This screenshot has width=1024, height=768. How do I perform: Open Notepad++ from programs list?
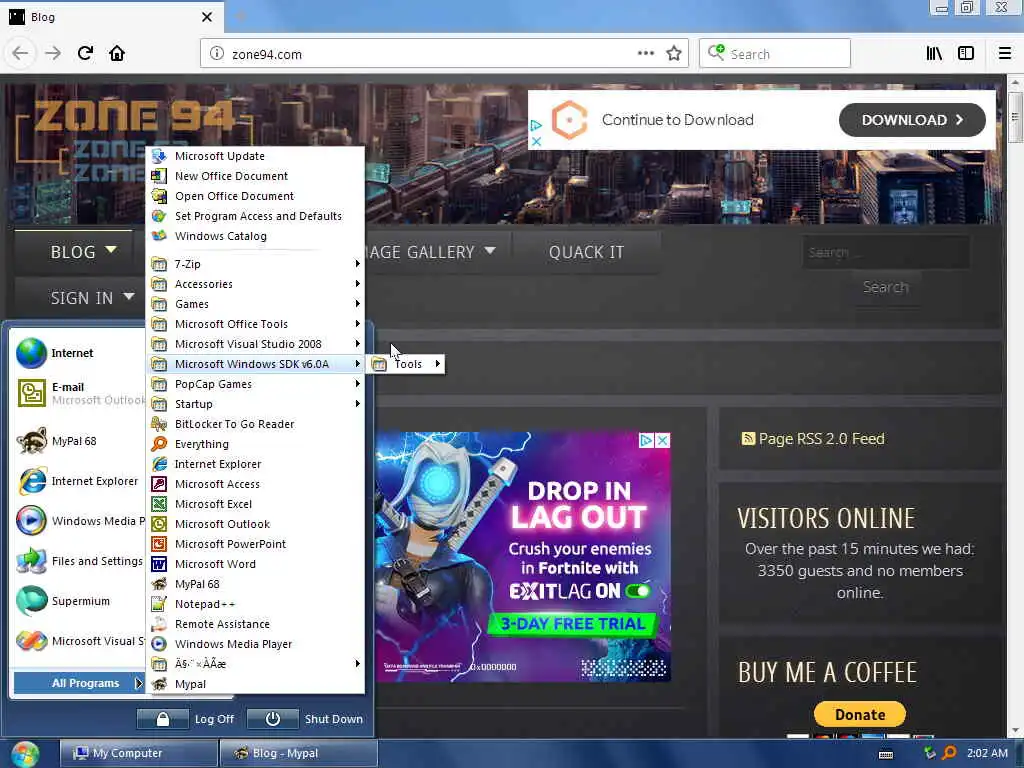tap(255, 604)
